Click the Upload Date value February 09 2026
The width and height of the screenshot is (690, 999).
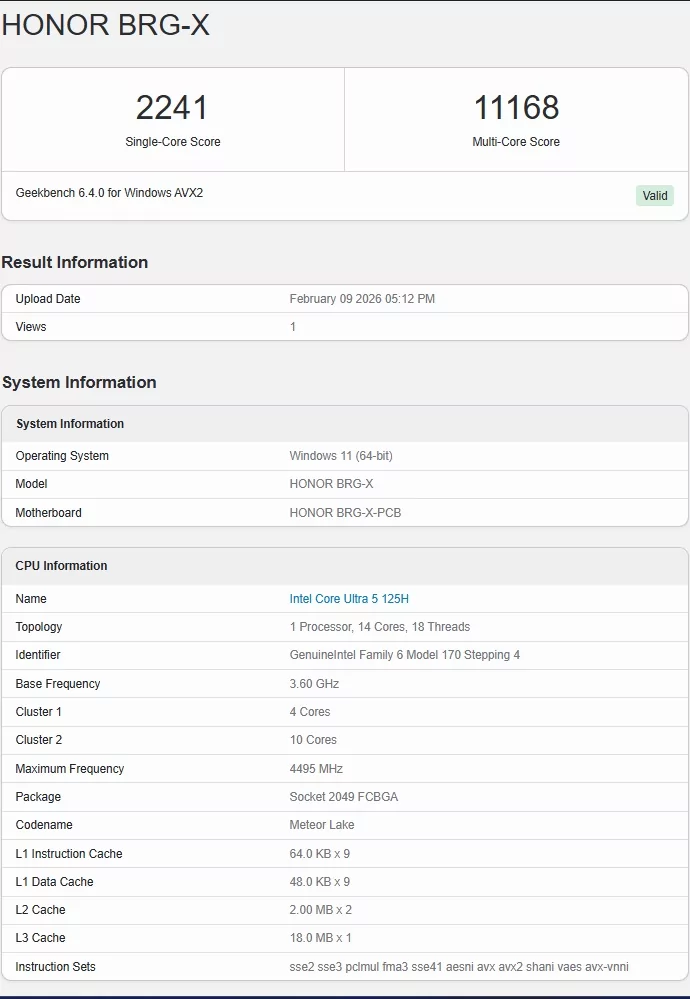362,299
